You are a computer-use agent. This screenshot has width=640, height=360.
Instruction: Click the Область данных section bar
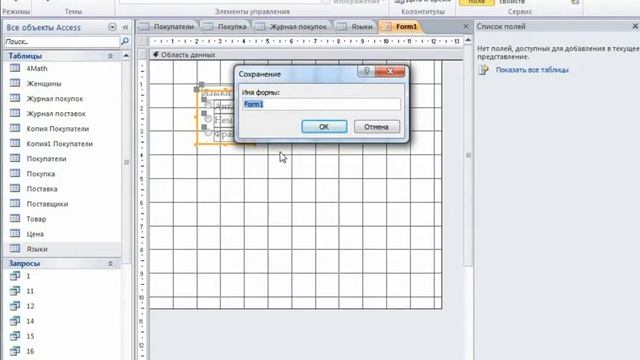coord(306,55)
